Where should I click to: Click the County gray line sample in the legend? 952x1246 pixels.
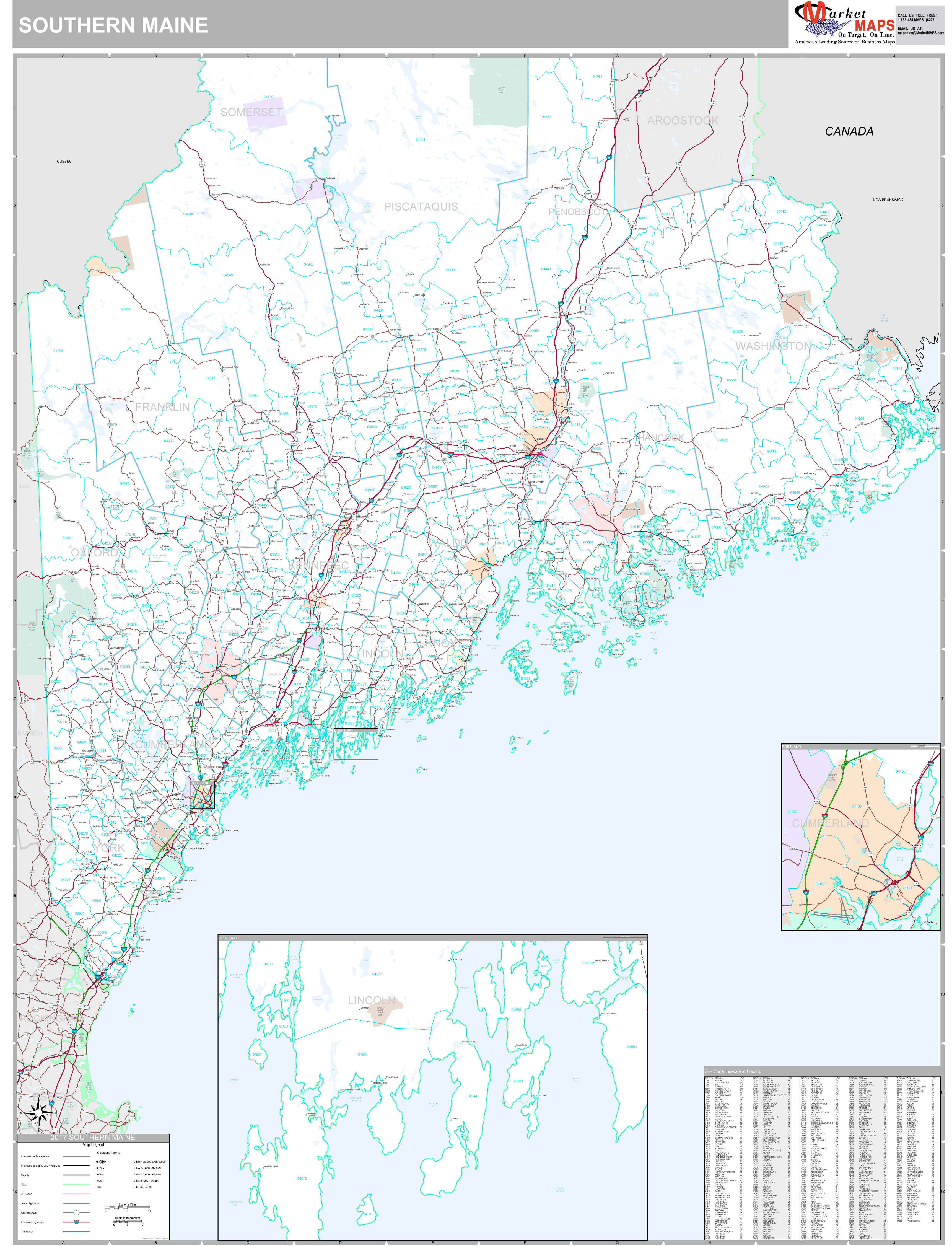pyautogui.click(x=77, y=1175)
